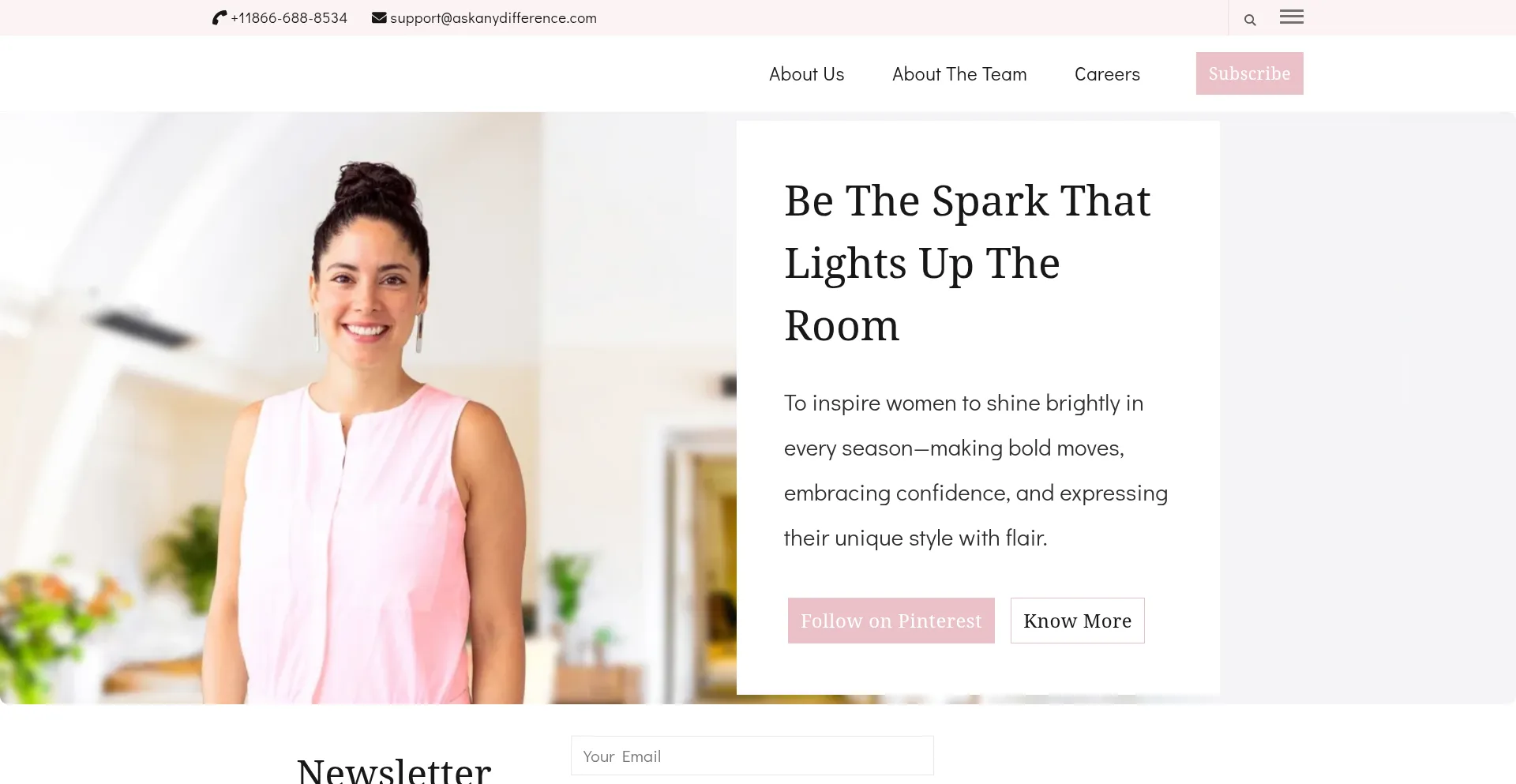Click the woman's hair bun in photo
Viewport: 1516px width, 784px height.
[371, 187]
